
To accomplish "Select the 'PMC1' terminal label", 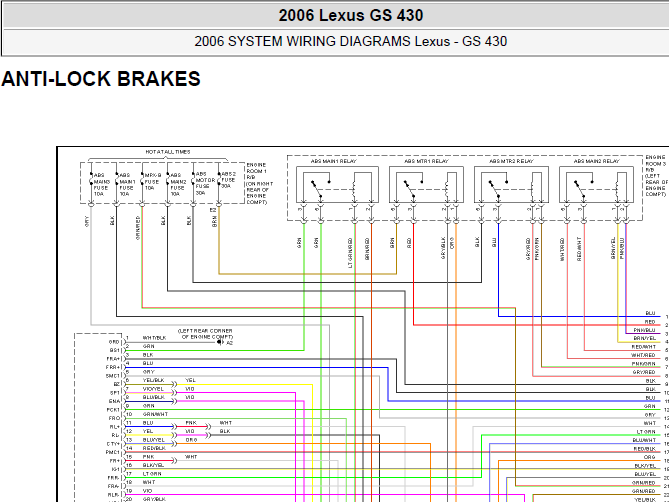I will pos(113,453).
